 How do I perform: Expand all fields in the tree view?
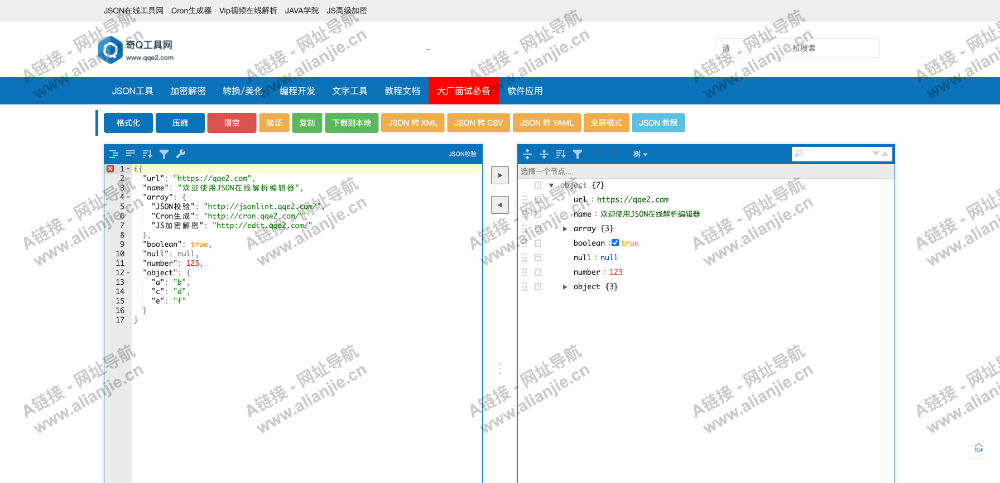pyautogui.click(x=528, y=154)
